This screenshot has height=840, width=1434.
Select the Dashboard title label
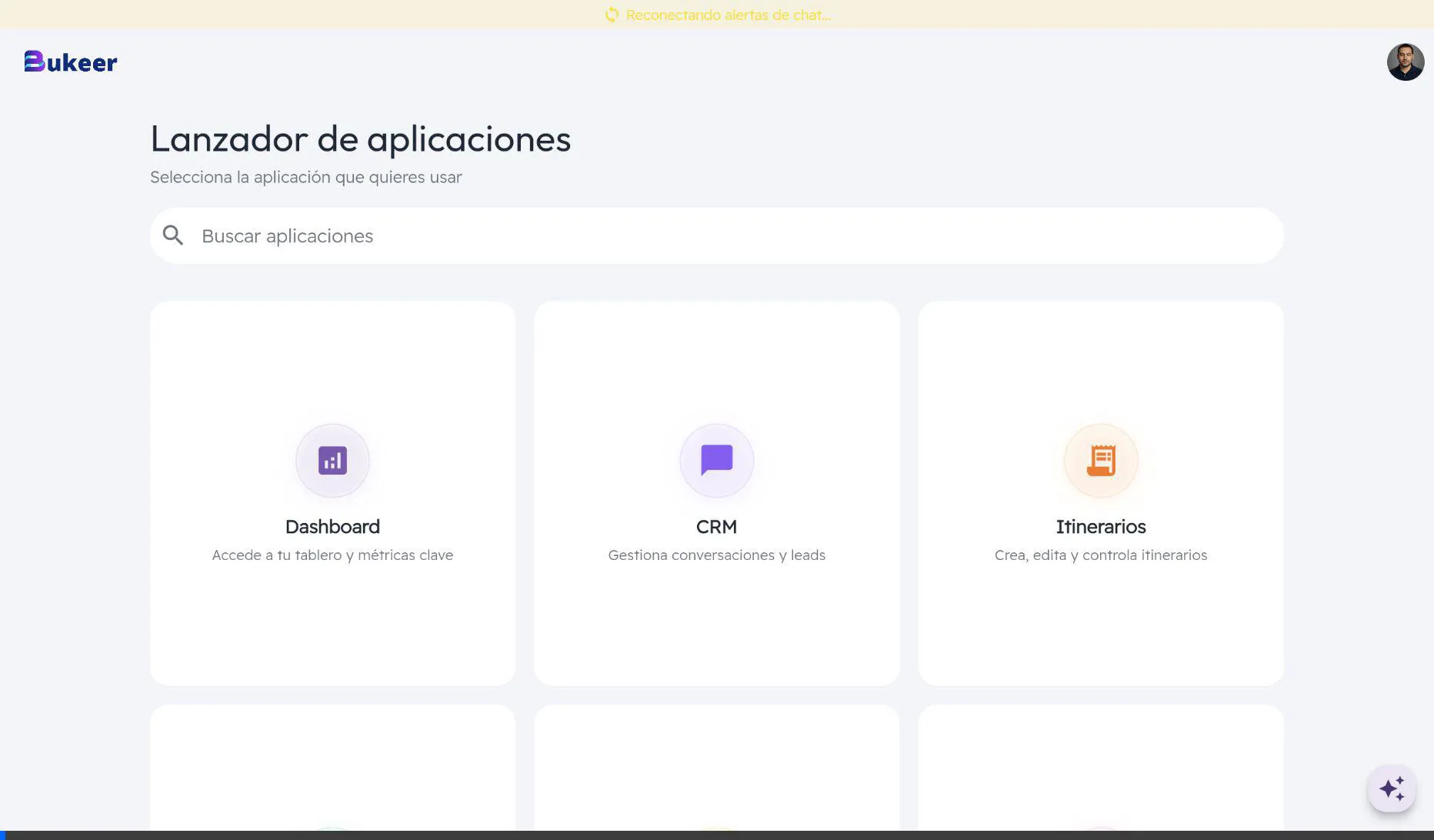tap(332, 527)
